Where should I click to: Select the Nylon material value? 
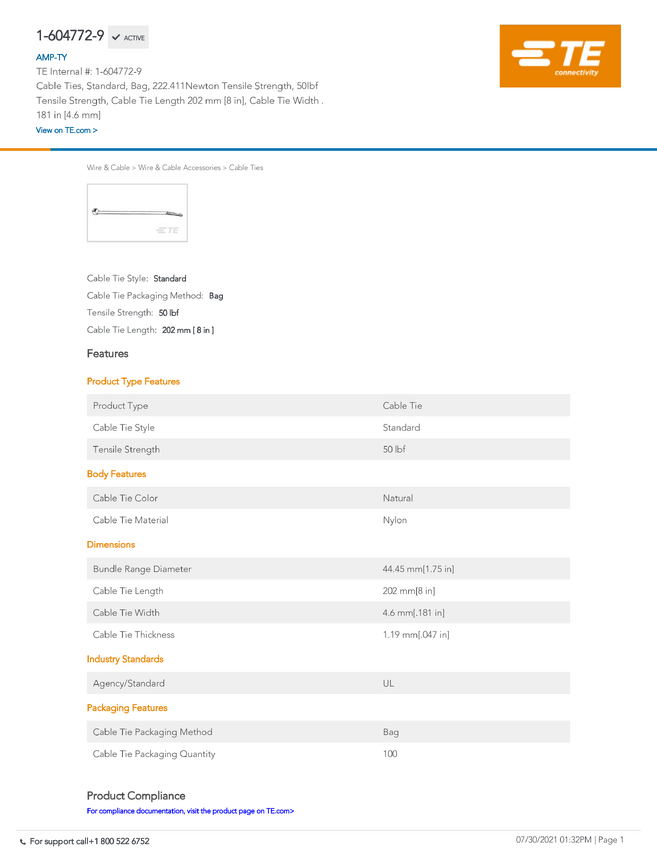[395, 520]
